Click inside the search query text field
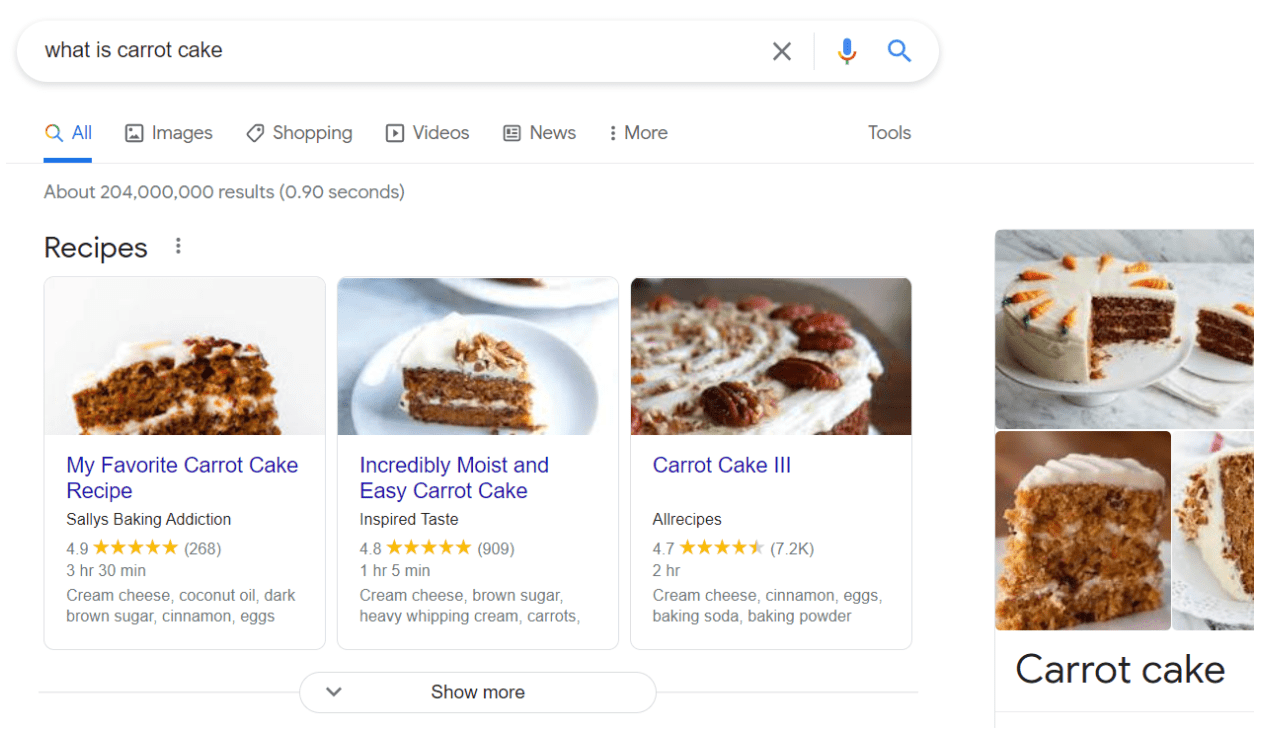This screenshot has width=1274, height=738. [x=400, y=51]
